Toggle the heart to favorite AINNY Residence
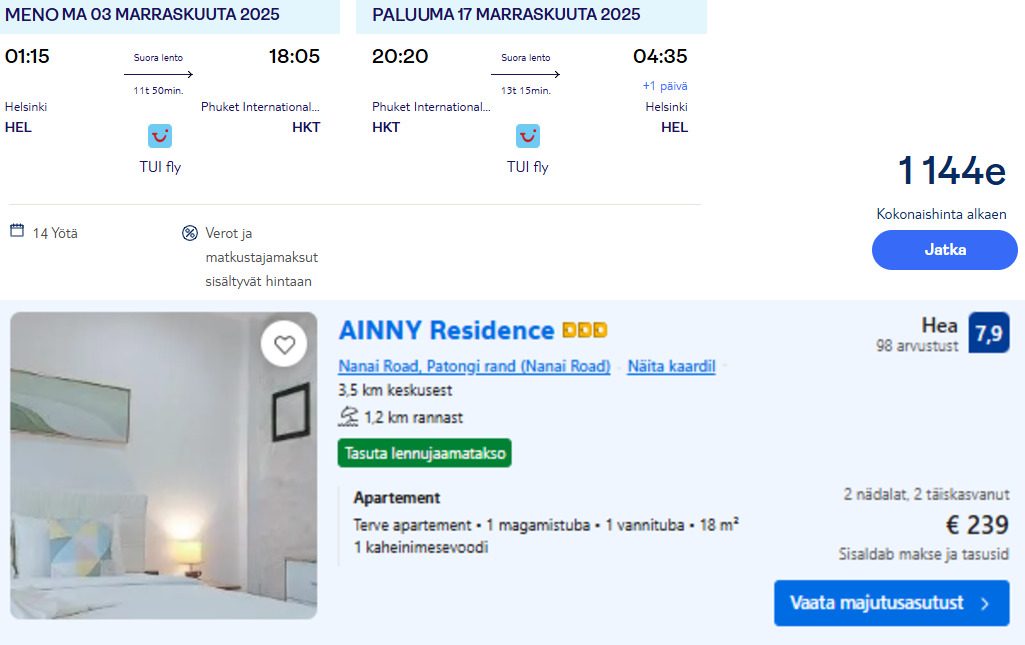Image resolution: width=1025 pixels, height=645 pixels. click(284, 343)
